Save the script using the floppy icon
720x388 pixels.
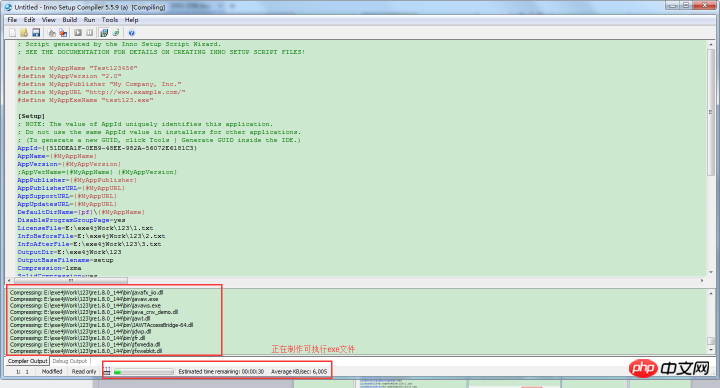[x=36, y=33]
